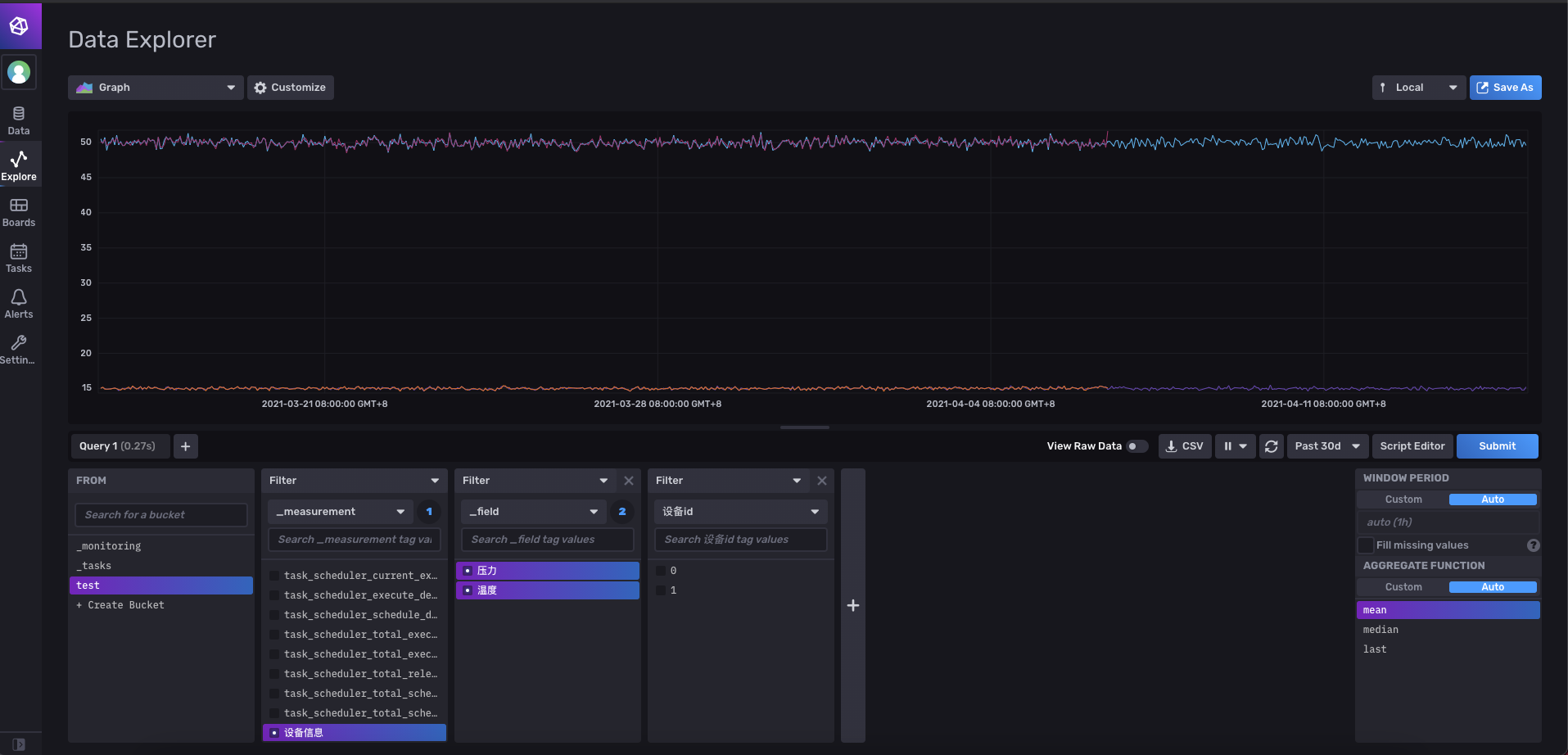Select the Query 1 tab

click(x=120, y=446)
